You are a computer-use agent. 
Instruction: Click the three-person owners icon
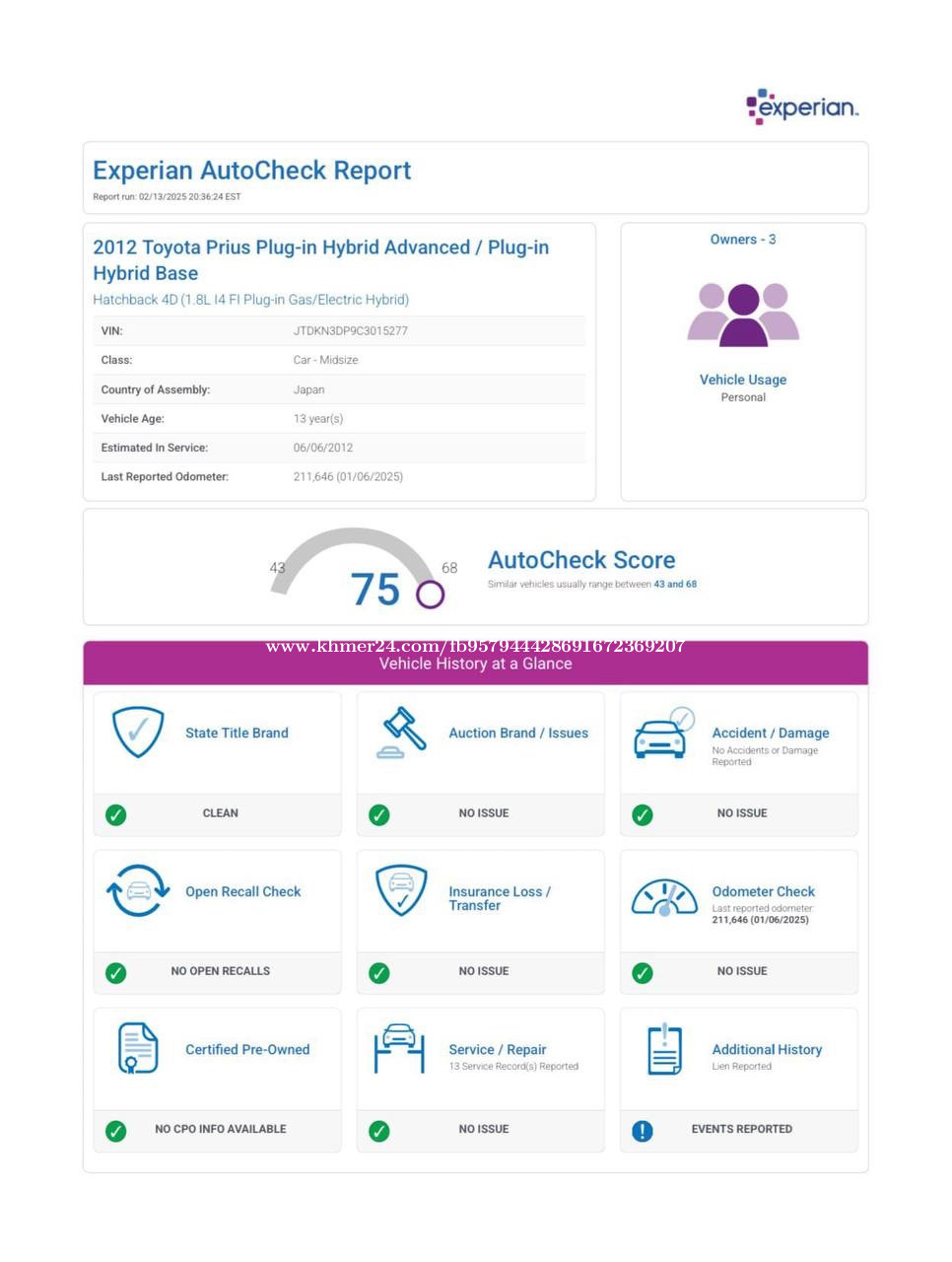[743, 315]
